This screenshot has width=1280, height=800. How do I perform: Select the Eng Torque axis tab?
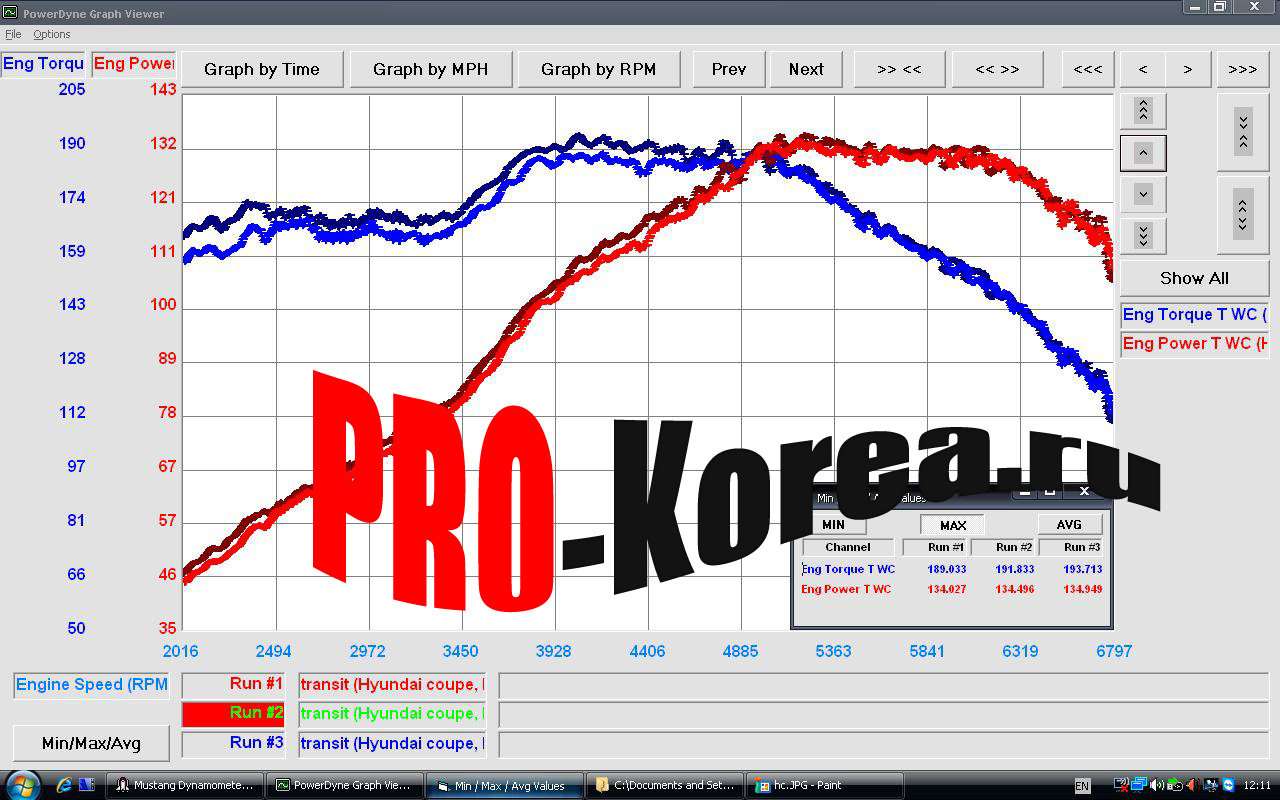coord(43,64)
